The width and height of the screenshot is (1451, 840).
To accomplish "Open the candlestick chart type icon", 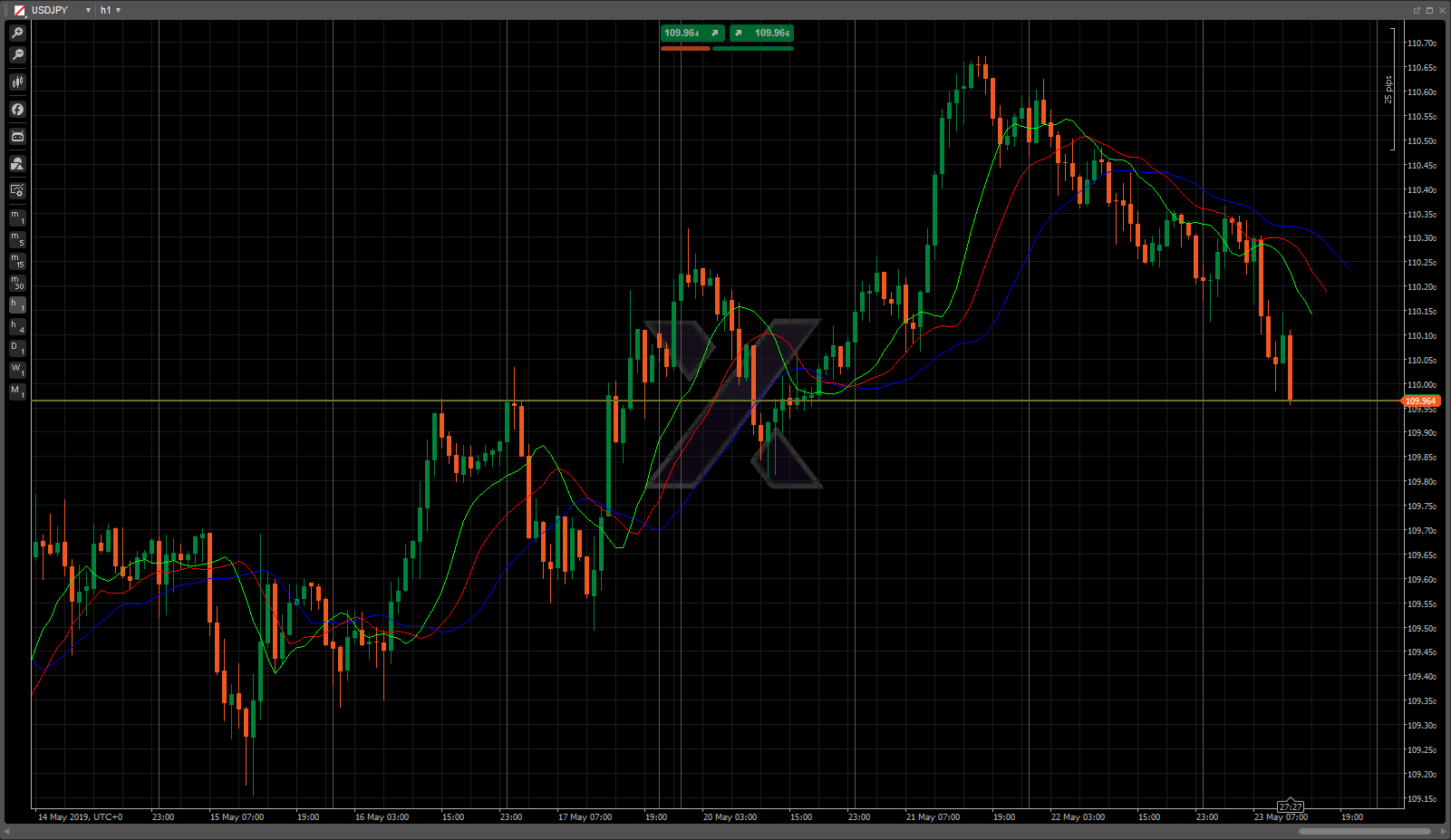I will (17, 82).
